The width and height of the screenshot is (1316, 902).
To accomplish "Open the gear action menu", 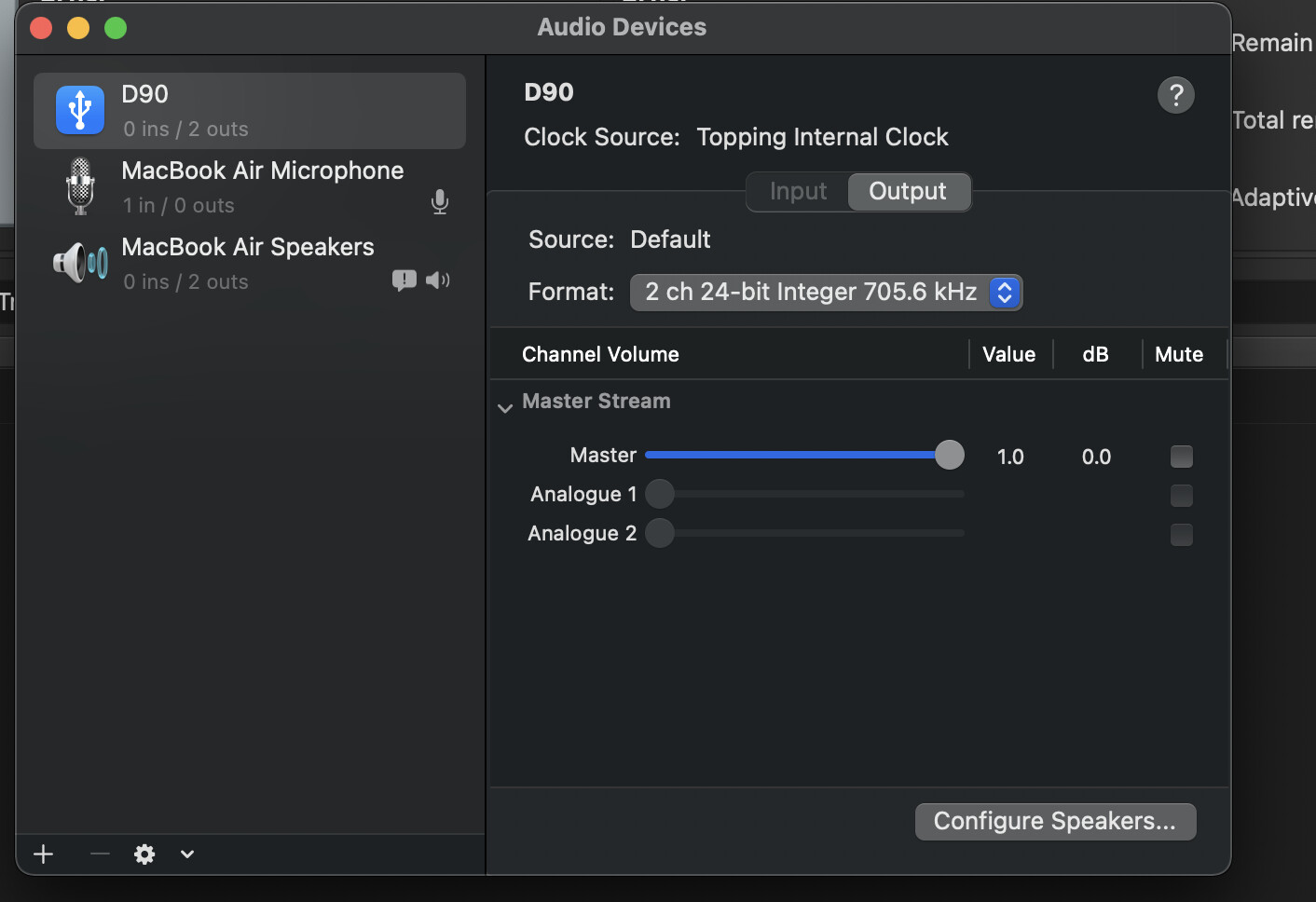I will point(144,854).
